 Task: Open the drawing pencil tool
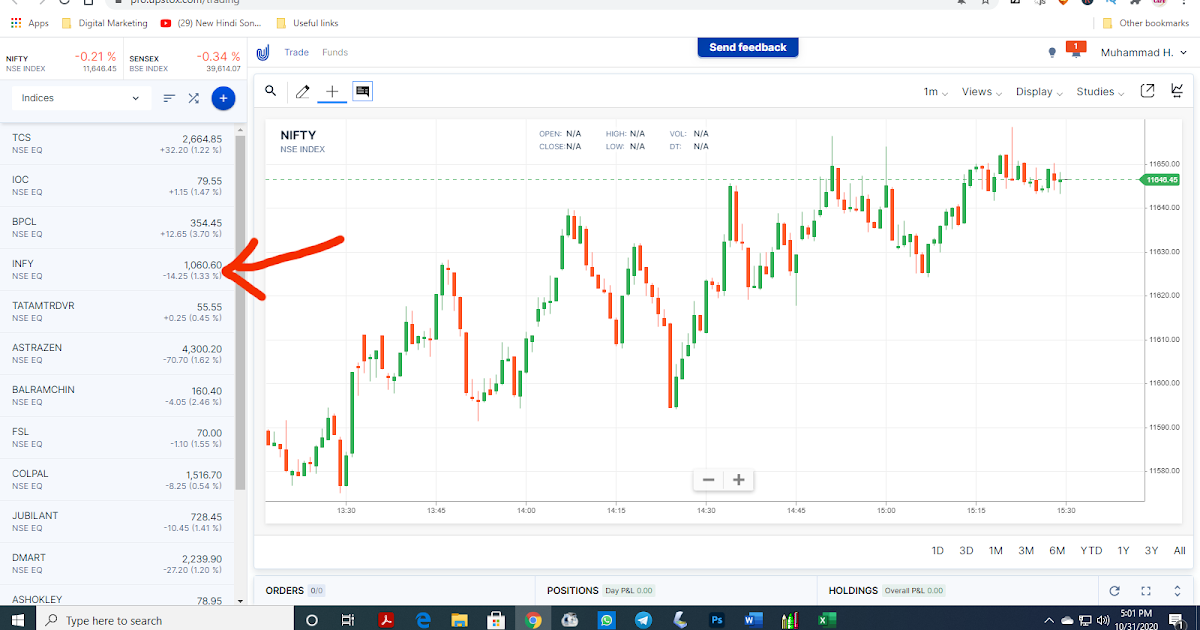(302, 91)
